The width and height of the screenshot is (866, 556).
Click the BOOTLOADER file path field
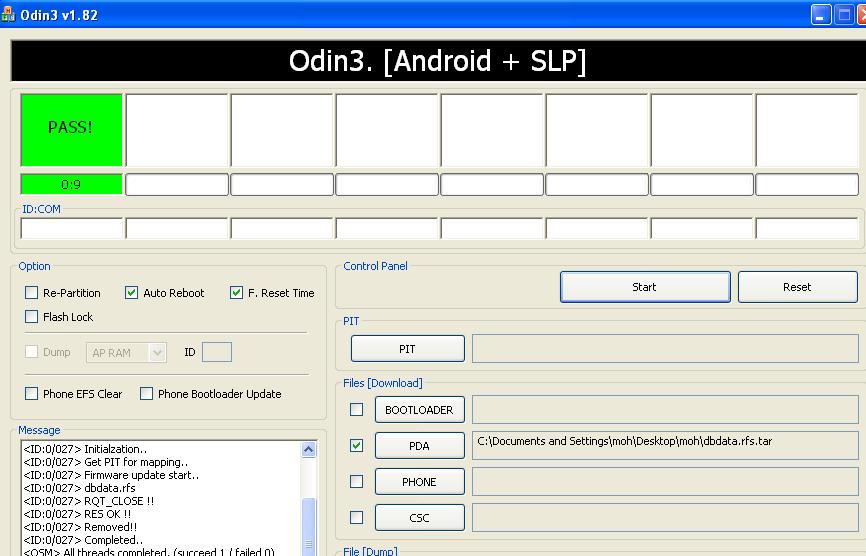coord(665,410)
